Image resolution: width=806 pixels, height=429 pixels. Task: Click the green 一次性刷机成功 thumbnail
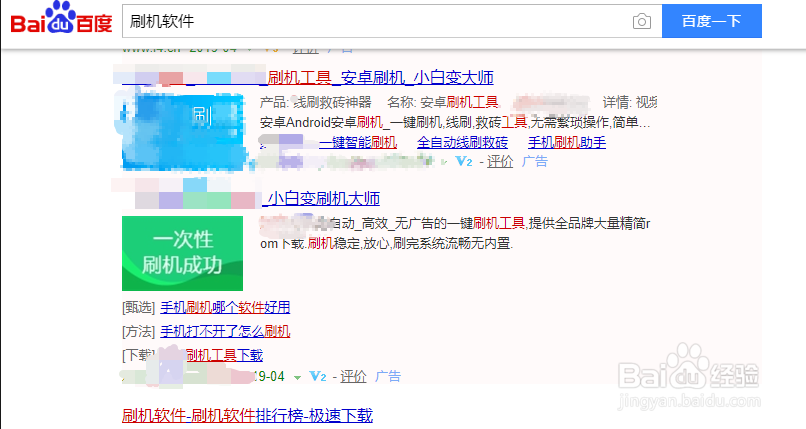click(182, 253)
